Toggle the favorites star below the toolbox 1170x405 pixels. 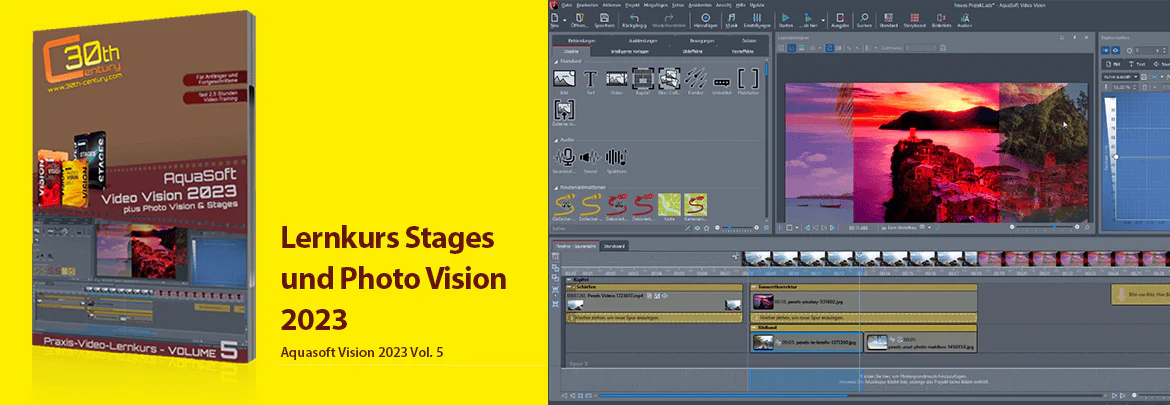click(x=705, y=227)
